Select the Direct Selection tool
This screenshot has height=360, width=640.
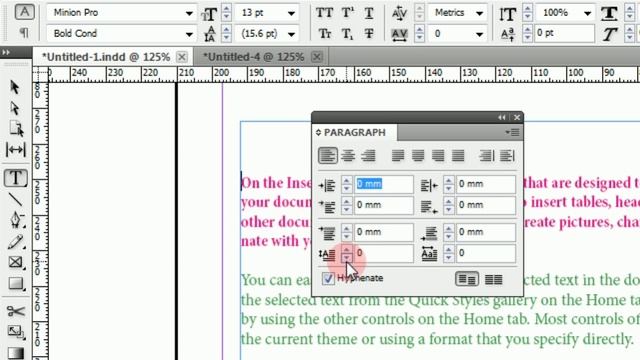click(15, 109)
